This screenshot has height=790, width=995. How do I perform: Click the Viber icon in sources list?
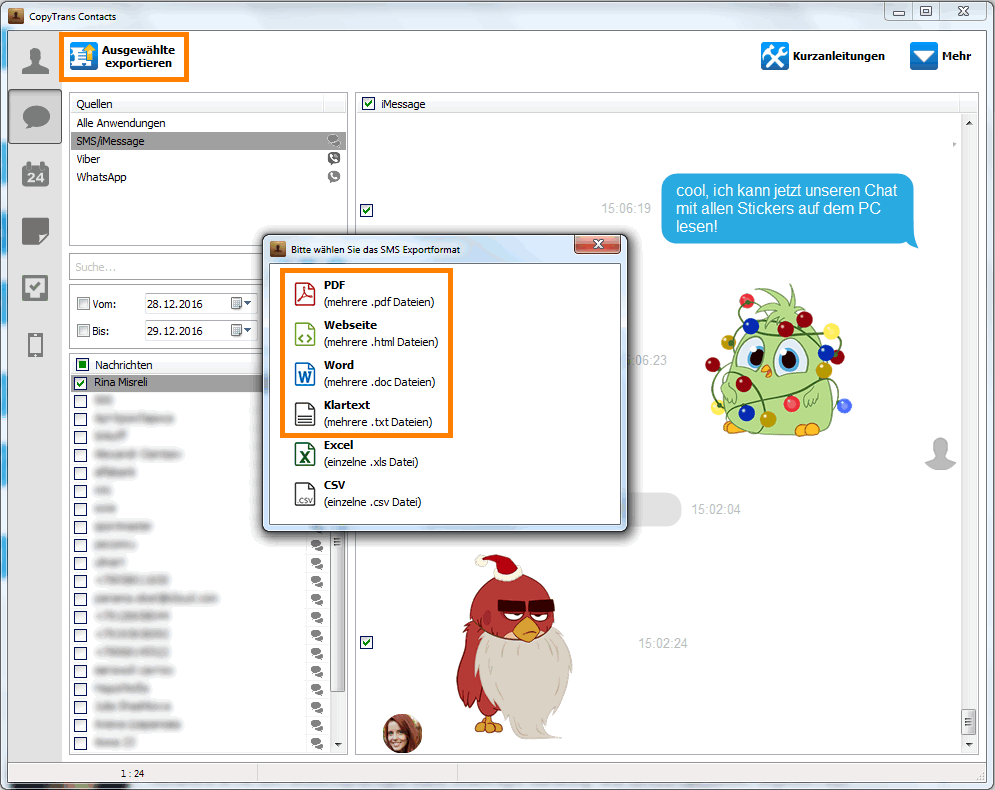coord(334,159)
